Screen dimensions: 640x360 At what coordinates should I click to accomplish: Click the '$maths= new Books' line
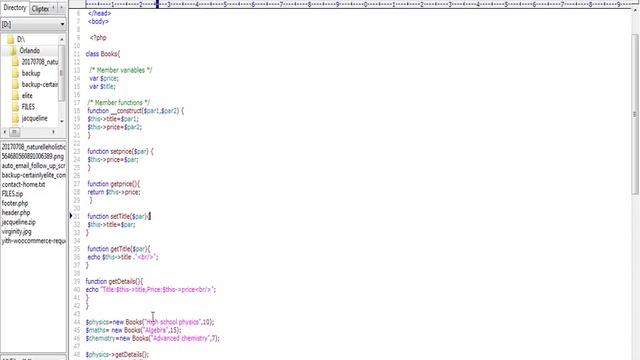(x=133, y=330)
